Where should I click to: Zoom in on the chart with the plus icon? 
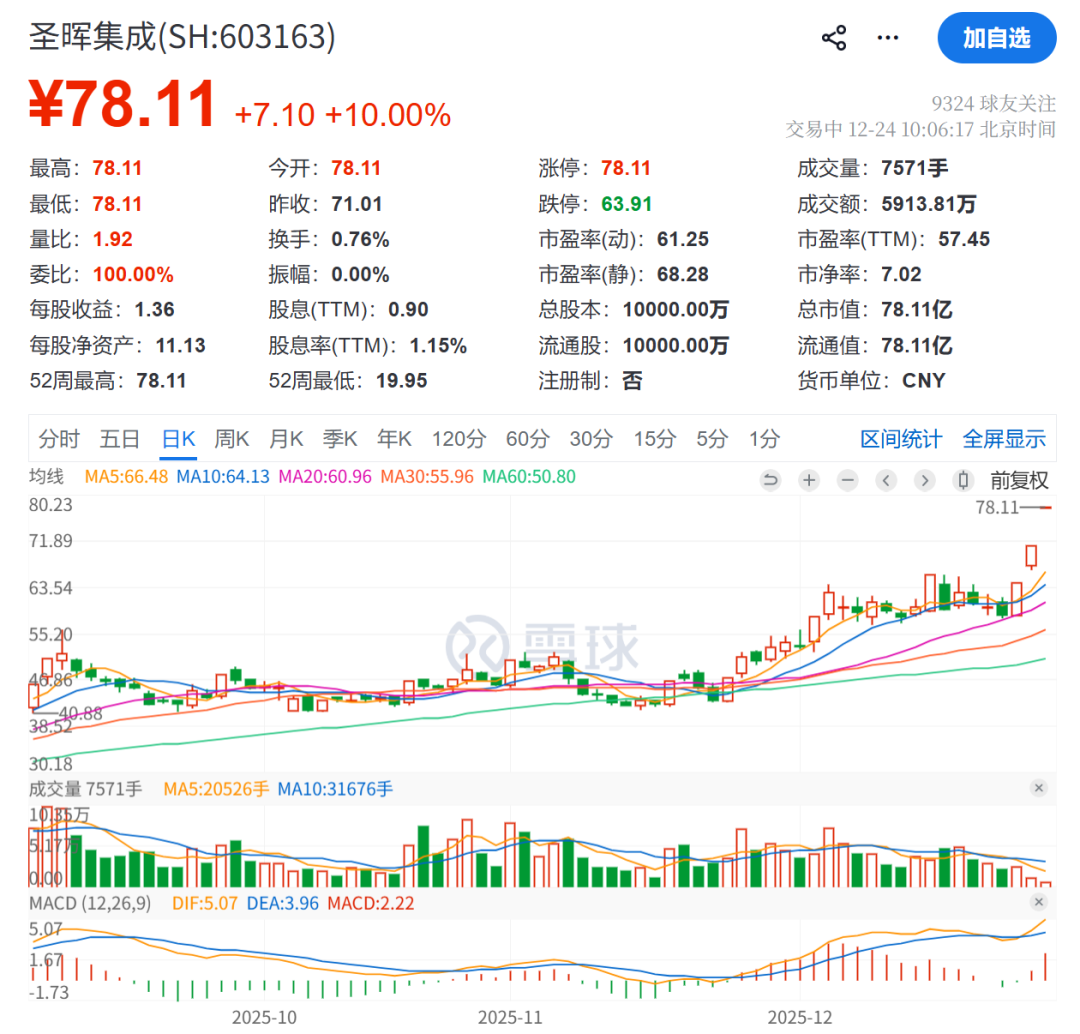click(808, 480)
